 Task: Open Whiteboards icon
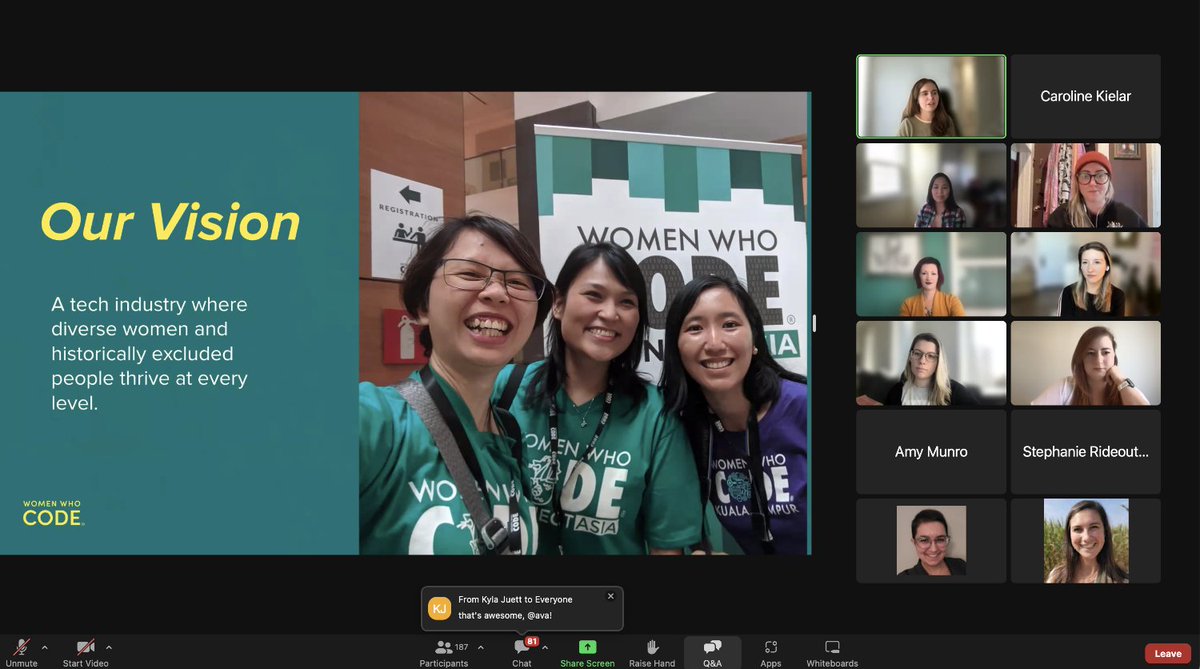(832, 647)
